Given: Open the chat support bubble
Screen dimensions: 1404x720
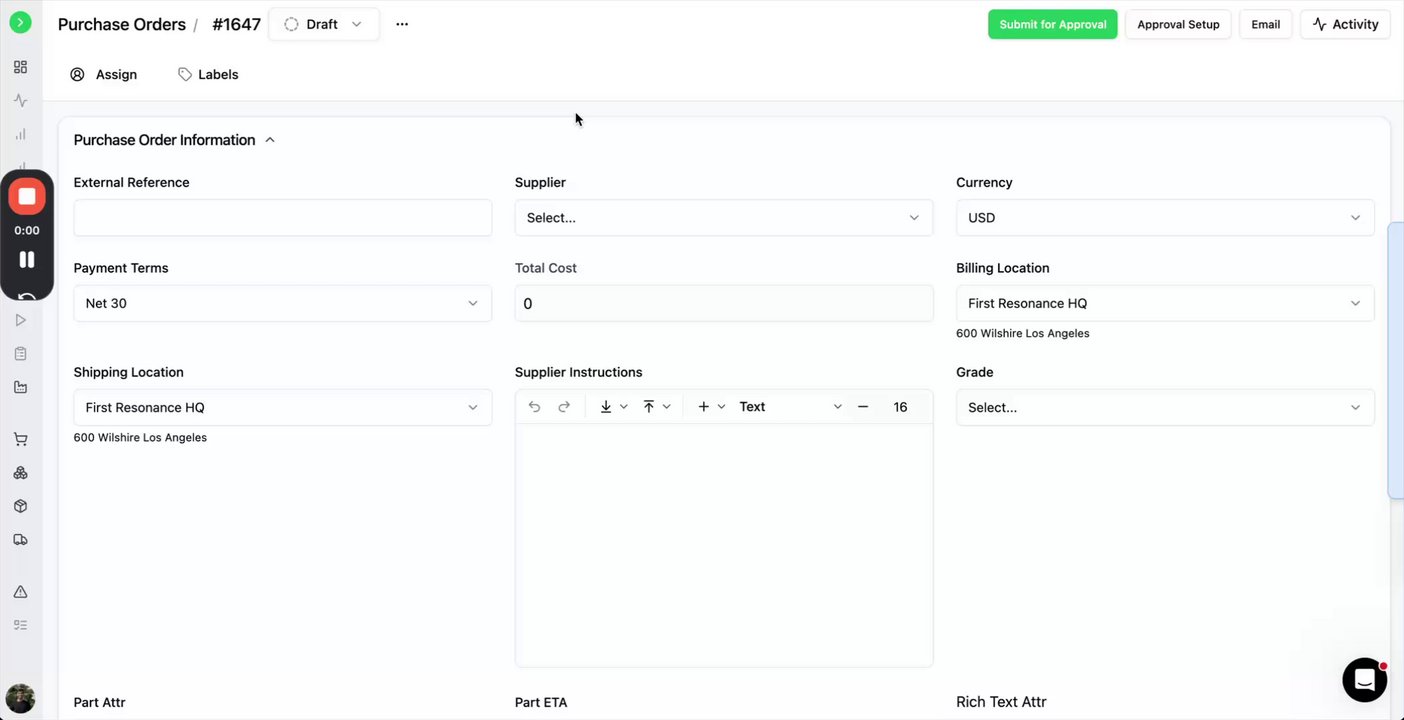Looking at the screenshot, I should point(1364,680).
